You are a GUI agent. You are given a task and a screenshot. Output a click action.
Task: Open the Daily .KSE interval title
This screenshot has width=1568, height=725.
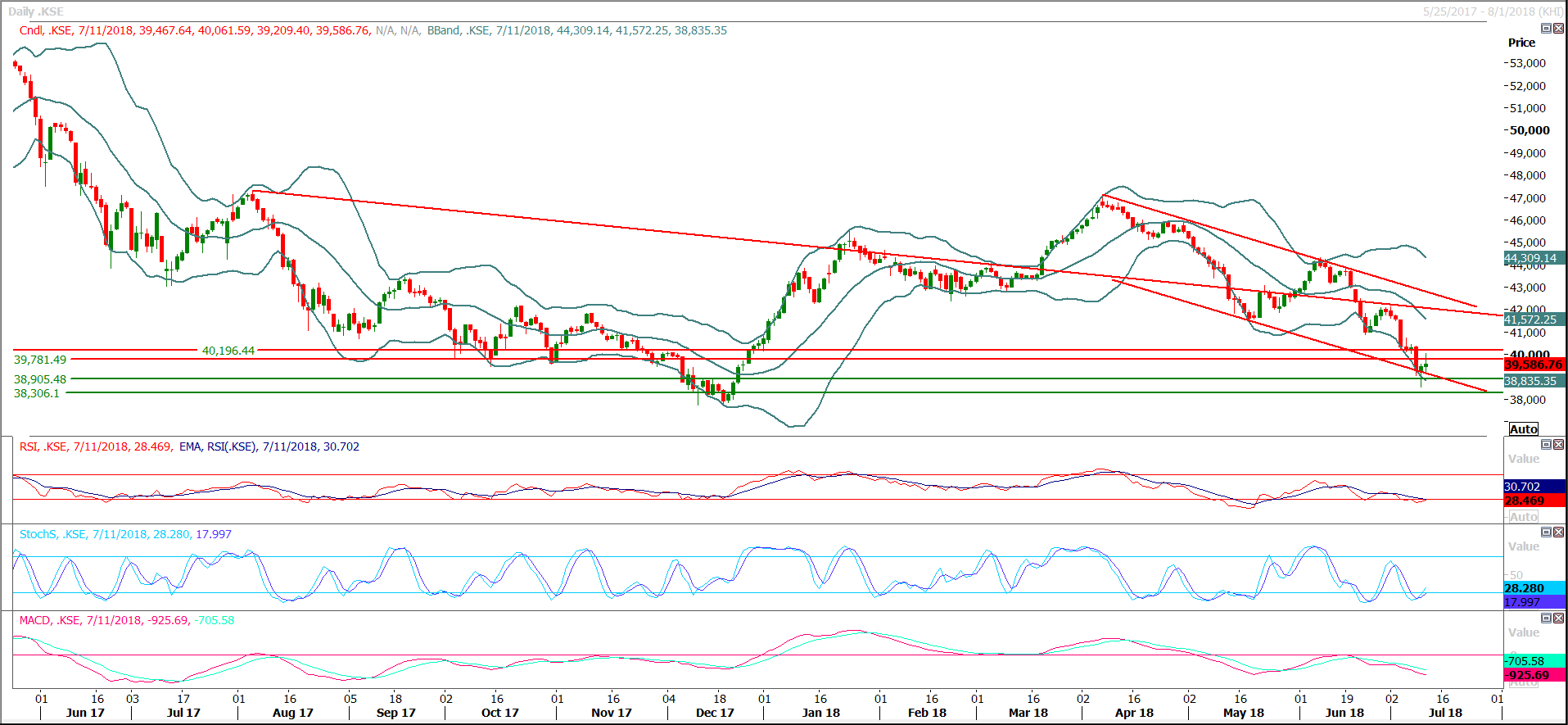point(35,11)
